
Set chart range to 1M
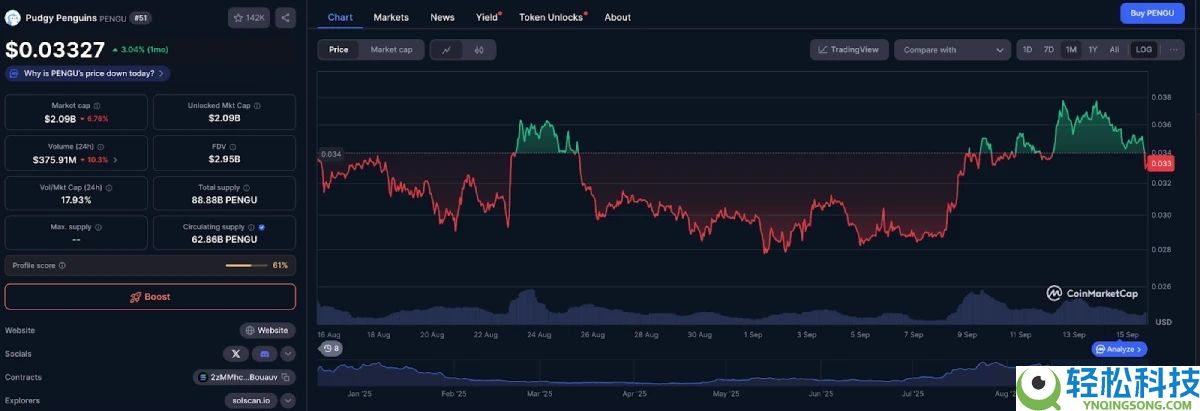tap(1070, 50)
